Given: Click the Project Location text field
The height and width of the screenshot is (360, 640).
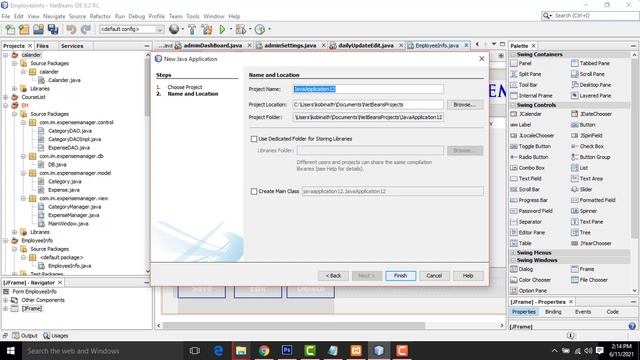Looking at the screenshot, I should pos(368,105).
